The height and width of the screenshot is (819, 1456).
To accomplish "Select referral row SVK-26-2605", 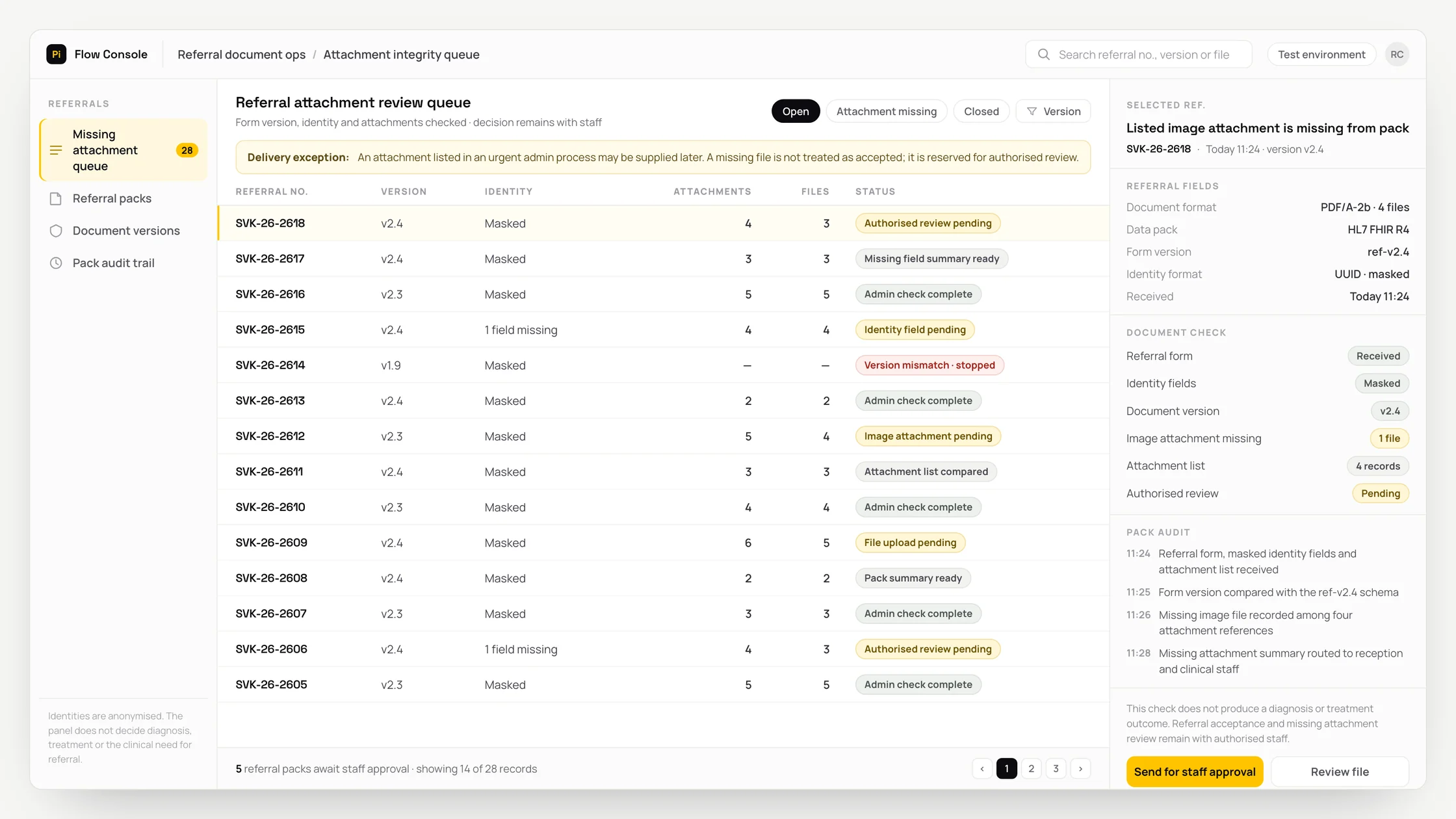I will tap(663, 684).
